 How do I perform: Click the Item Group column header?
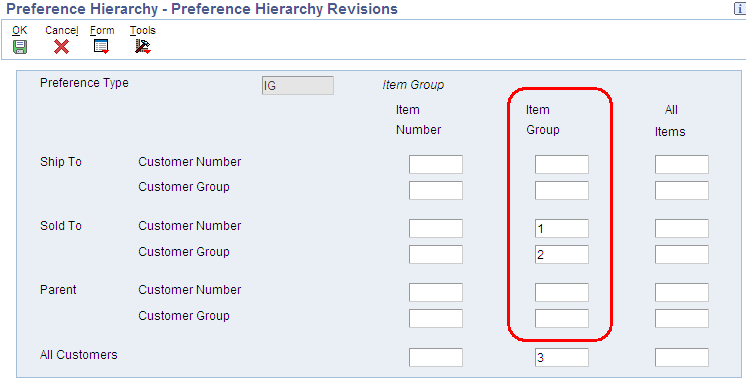[542, 120]
